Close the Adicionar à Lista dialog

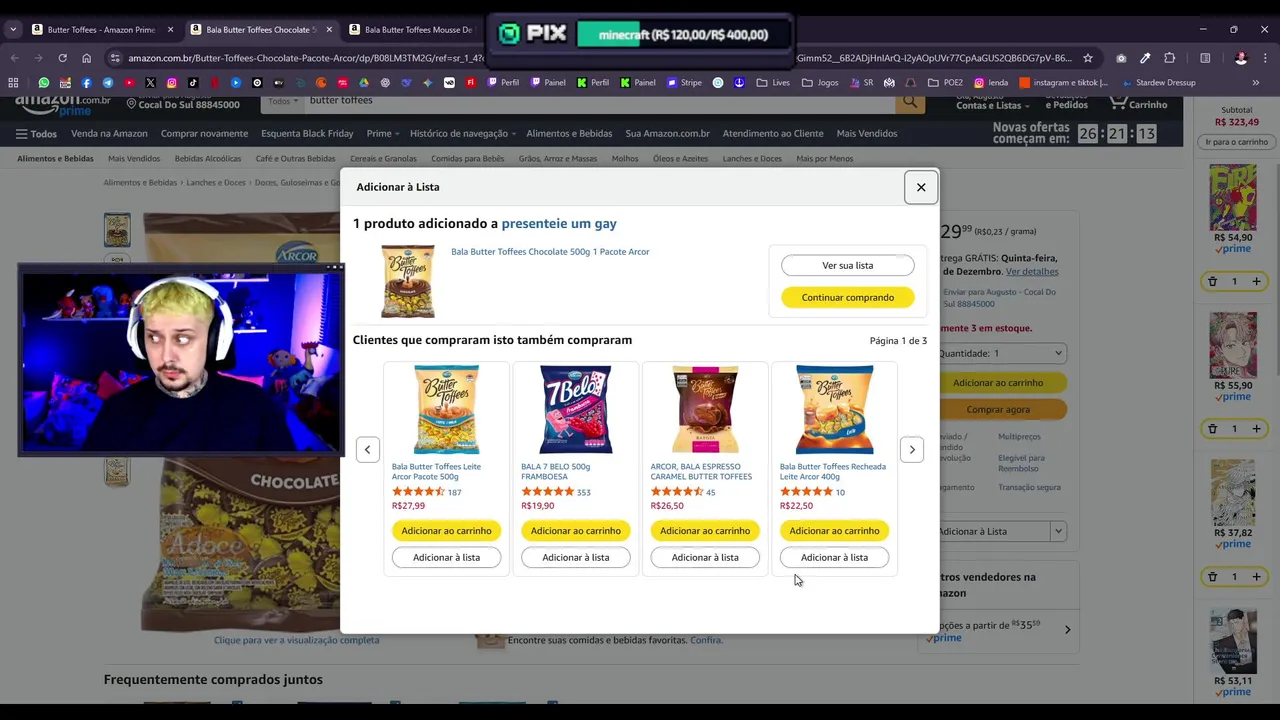[x=921, y=187]
